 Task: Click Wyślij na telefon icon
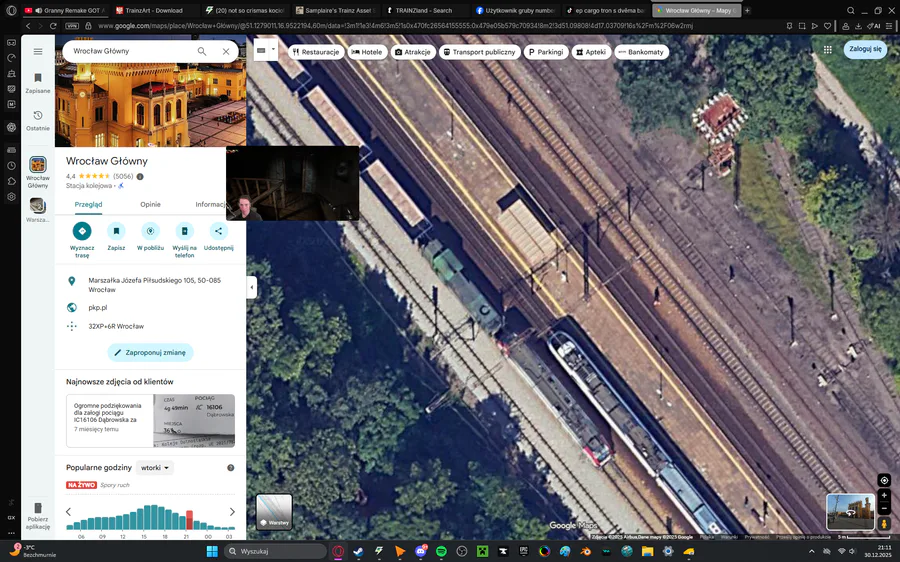point(184,231)
